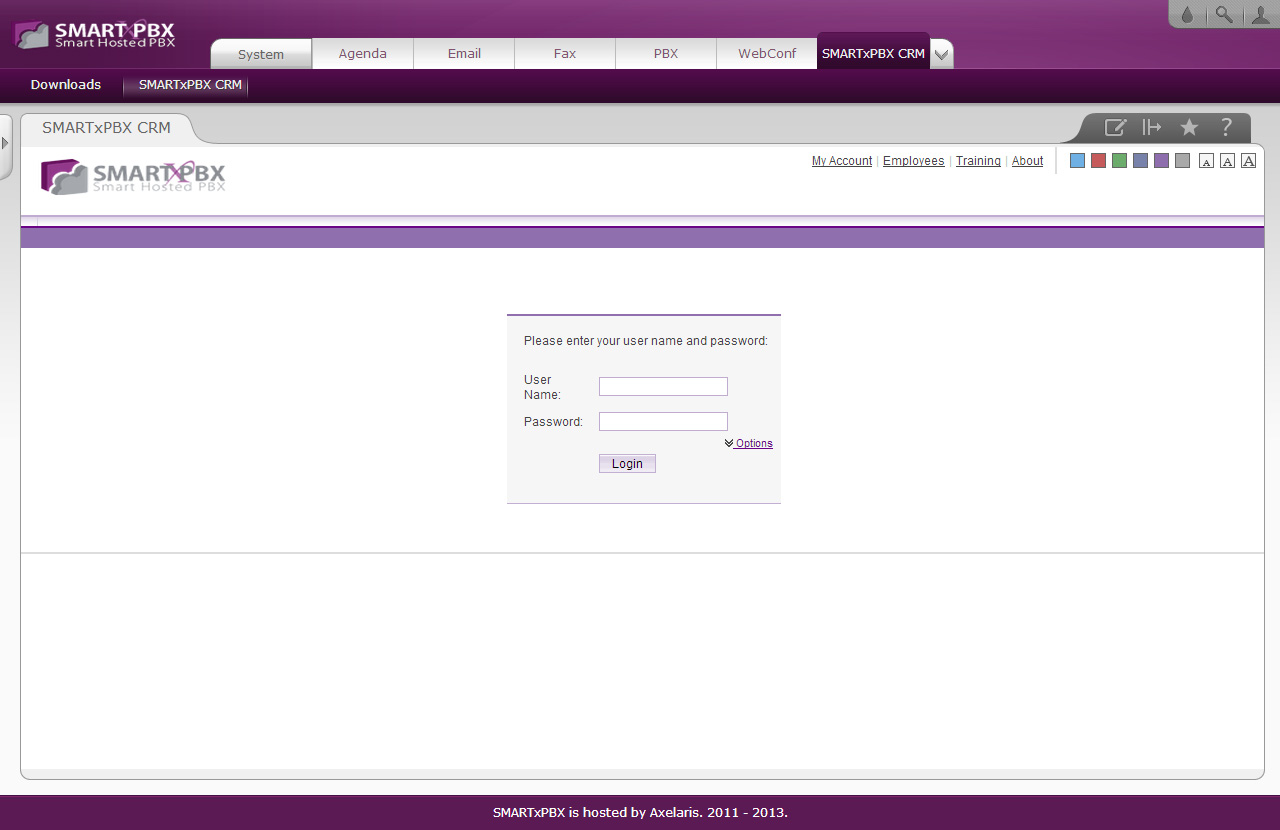Screen dimensions: 1280x830
Task: Add to favorites star icon
Action: (1189, 127)
